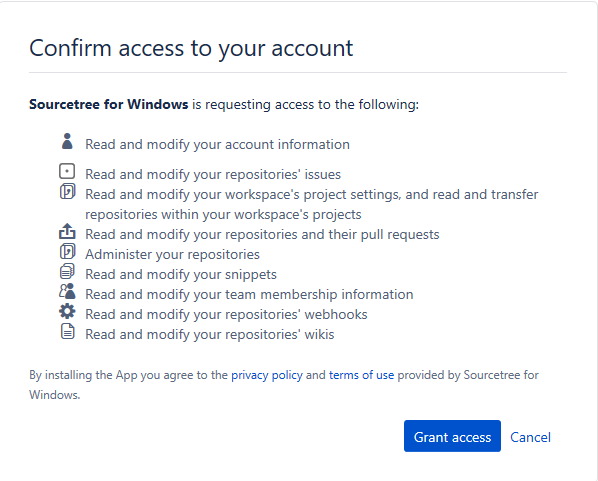Click the webhooks gear icon

[x=67, y=311]
